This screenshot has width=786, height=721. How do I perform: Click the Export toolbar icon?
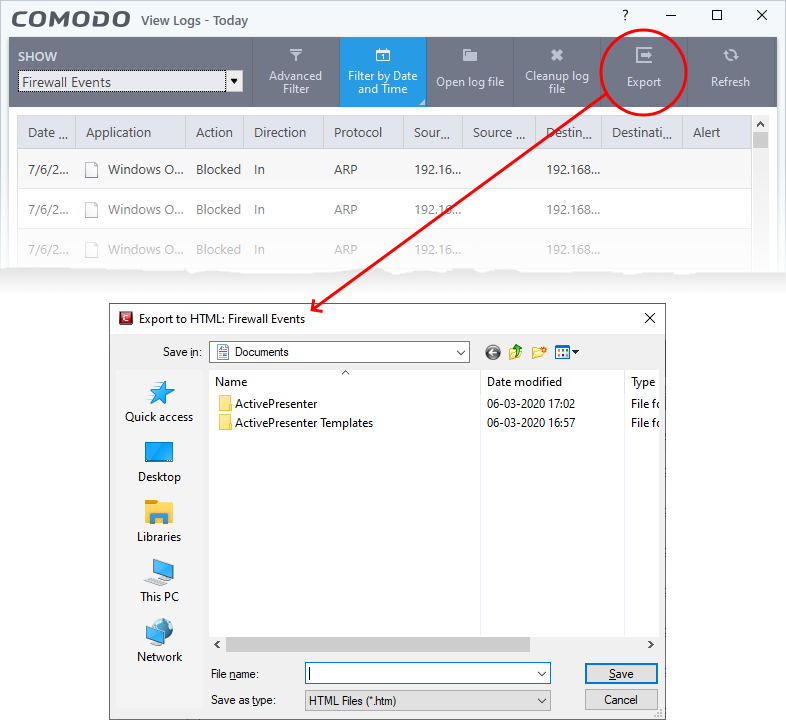643,70
